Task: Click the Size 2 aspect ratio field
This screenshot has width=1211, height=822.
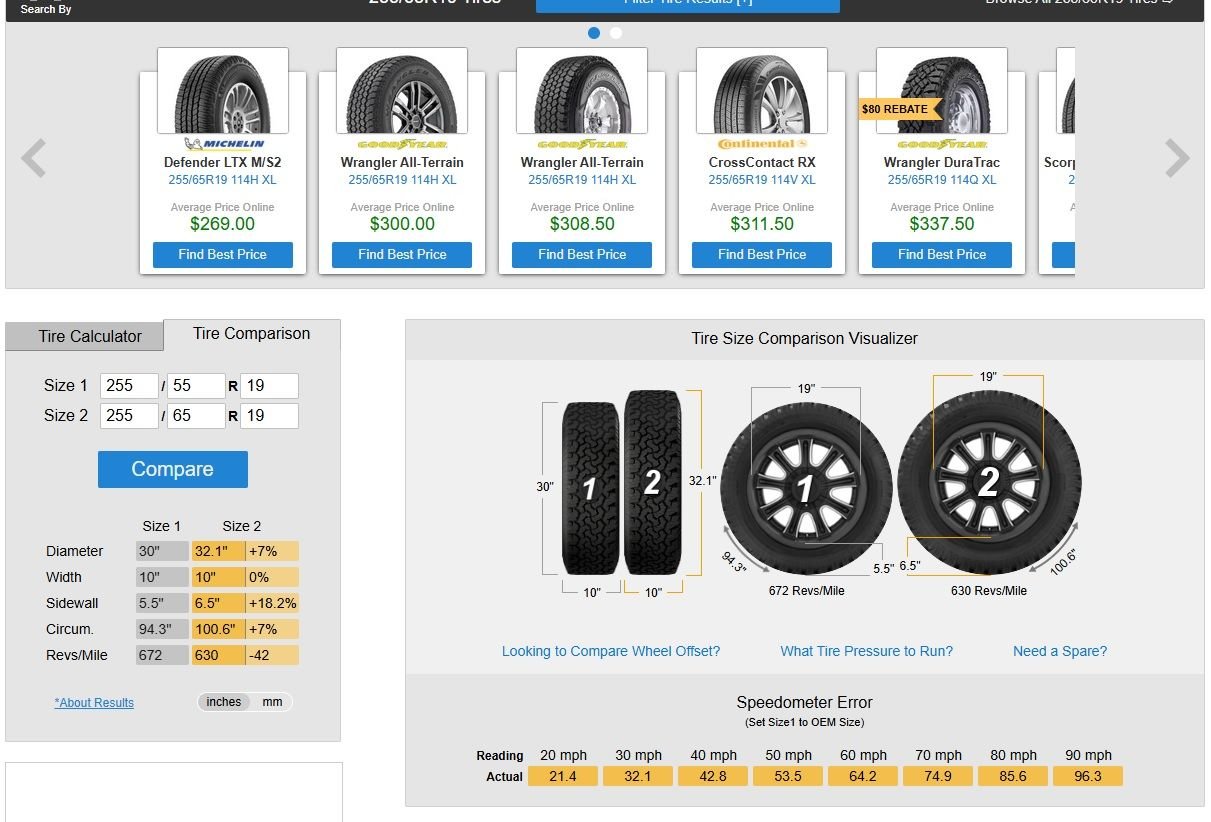Action: [x=196, y=416]
